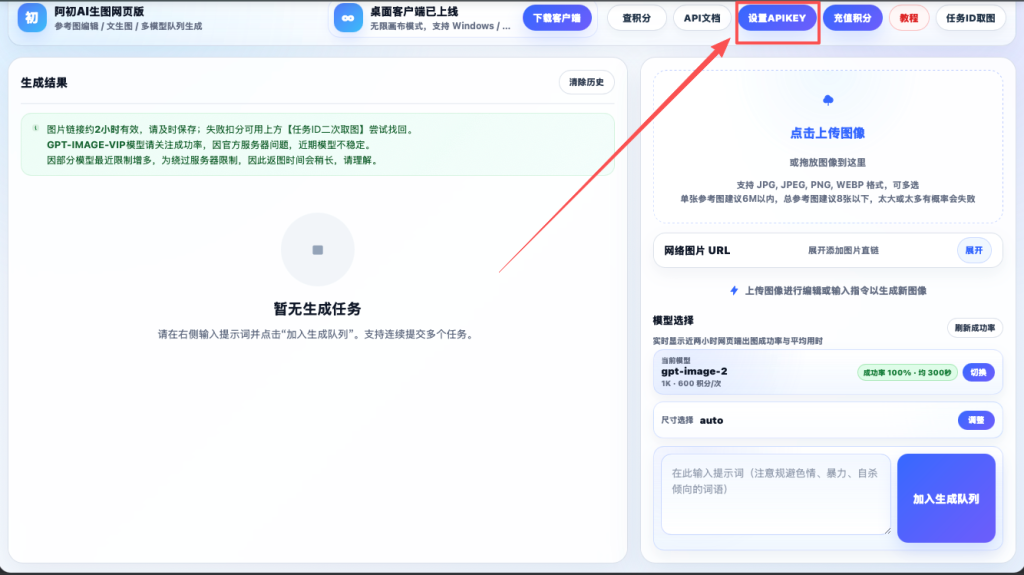Click the 设置APIKEY button
The width and height of the screenshot is (1024, 575).
[x=777, y=18]
